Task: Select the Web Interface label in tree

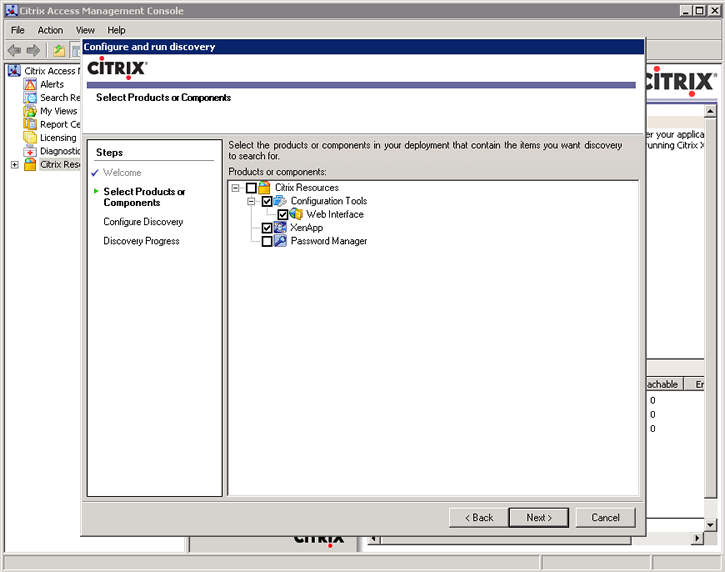Action: click(335, 214)
